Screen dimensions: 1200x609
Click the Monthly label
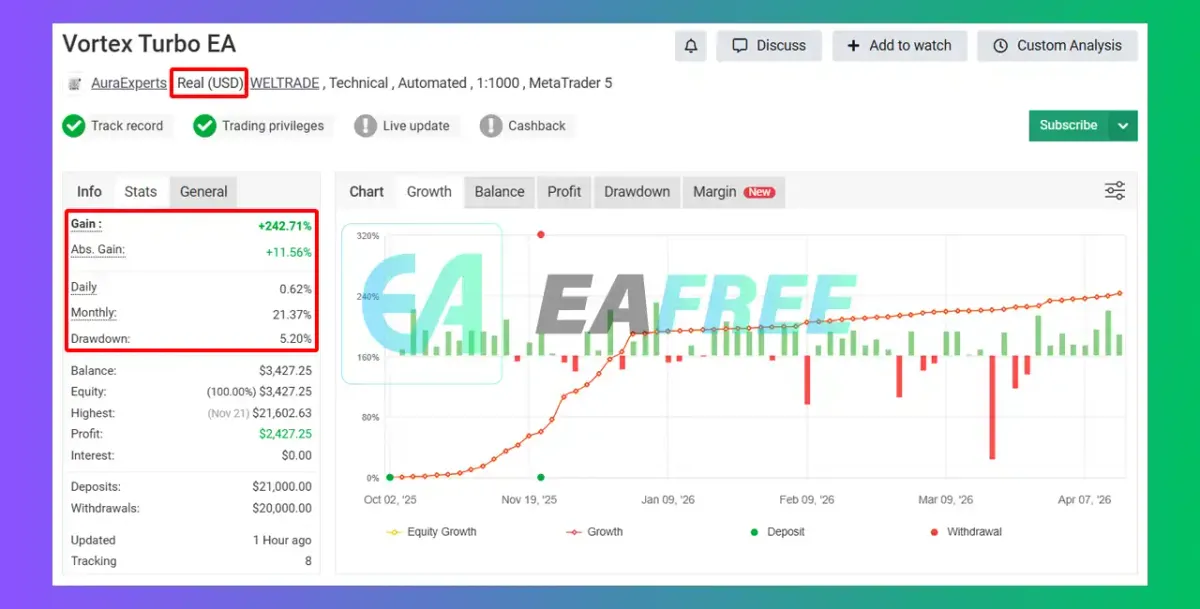[93, 313]
